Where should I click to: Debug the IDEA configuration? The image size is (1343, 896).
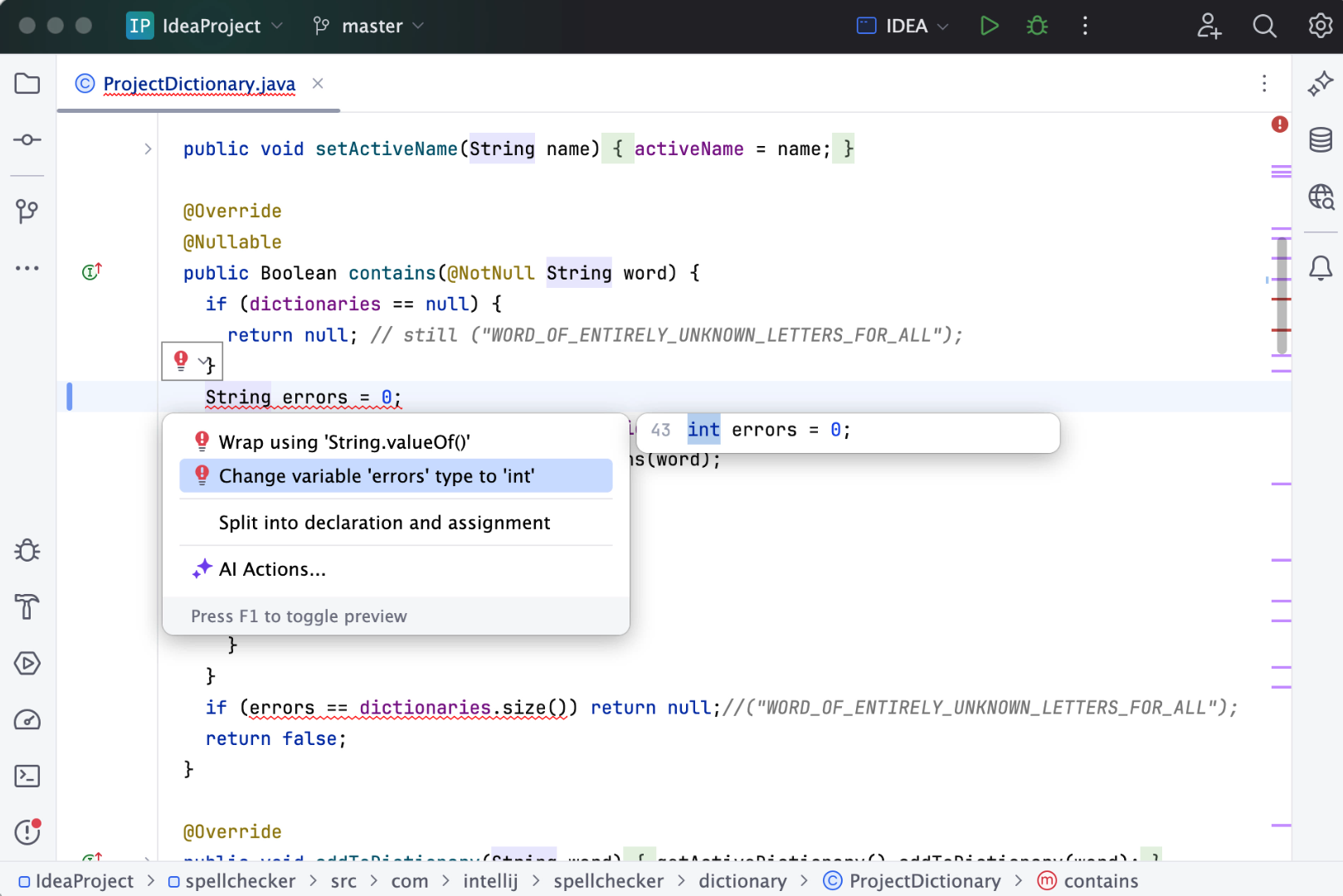(1037, 26)
